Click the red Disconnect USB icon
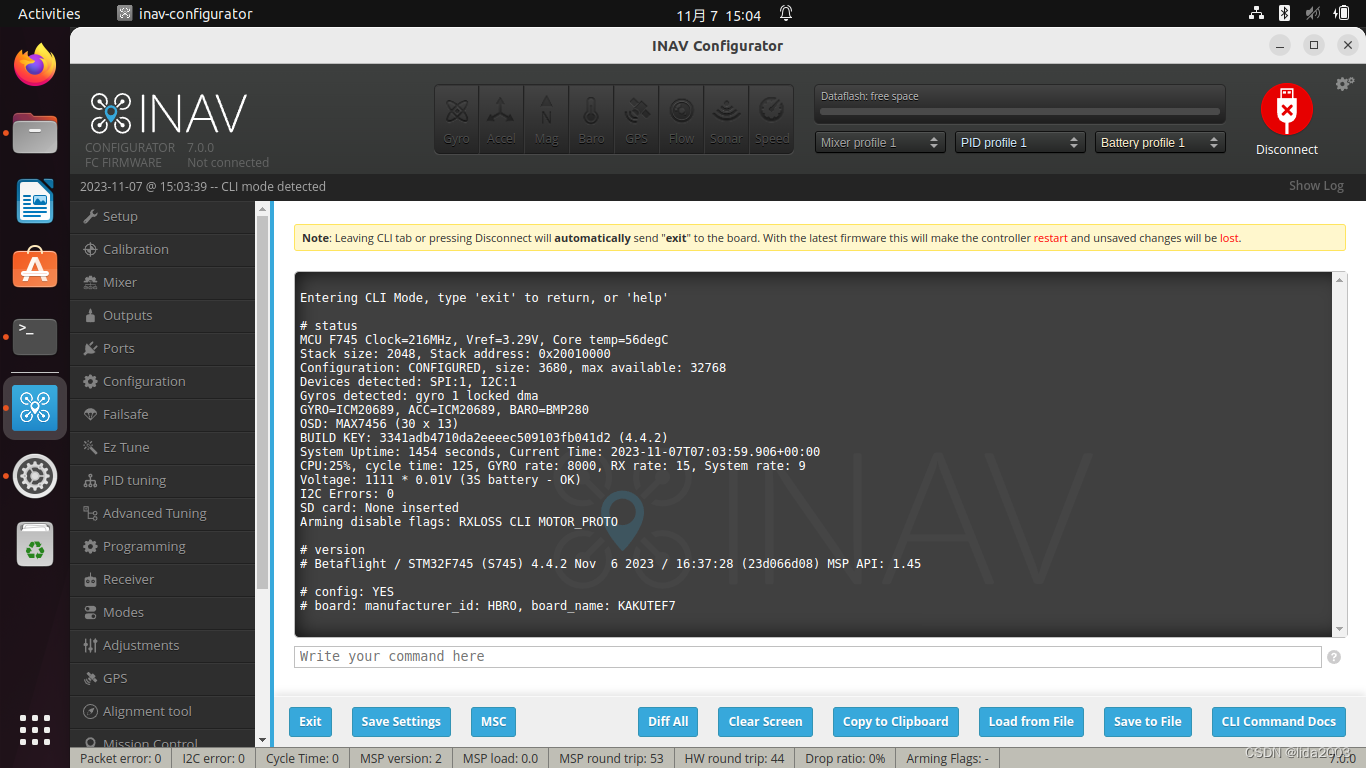The width and height of the screenshot is (1366, 768). (1287, 109)
